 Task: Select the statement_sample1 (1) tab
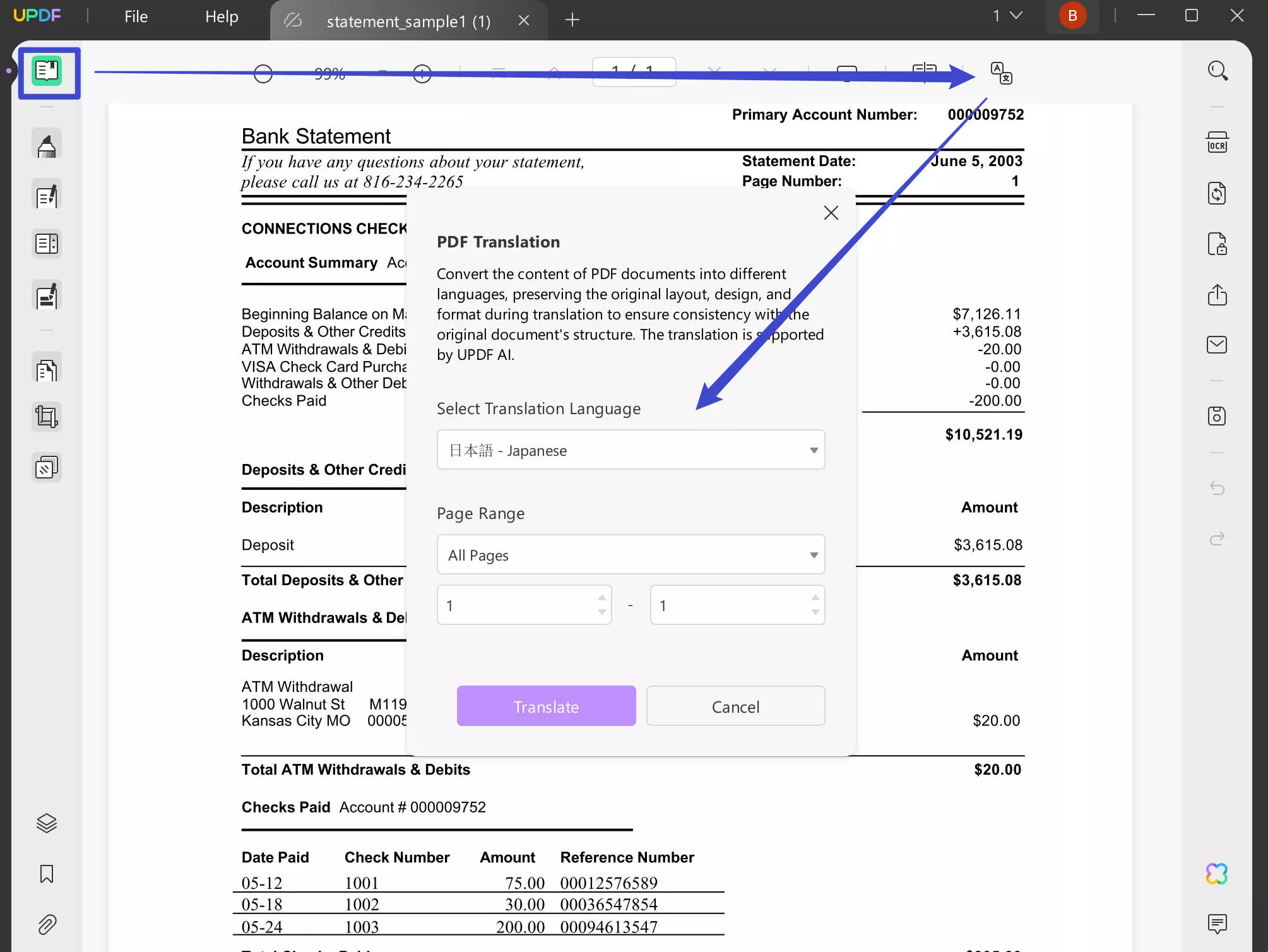point(408,21)
